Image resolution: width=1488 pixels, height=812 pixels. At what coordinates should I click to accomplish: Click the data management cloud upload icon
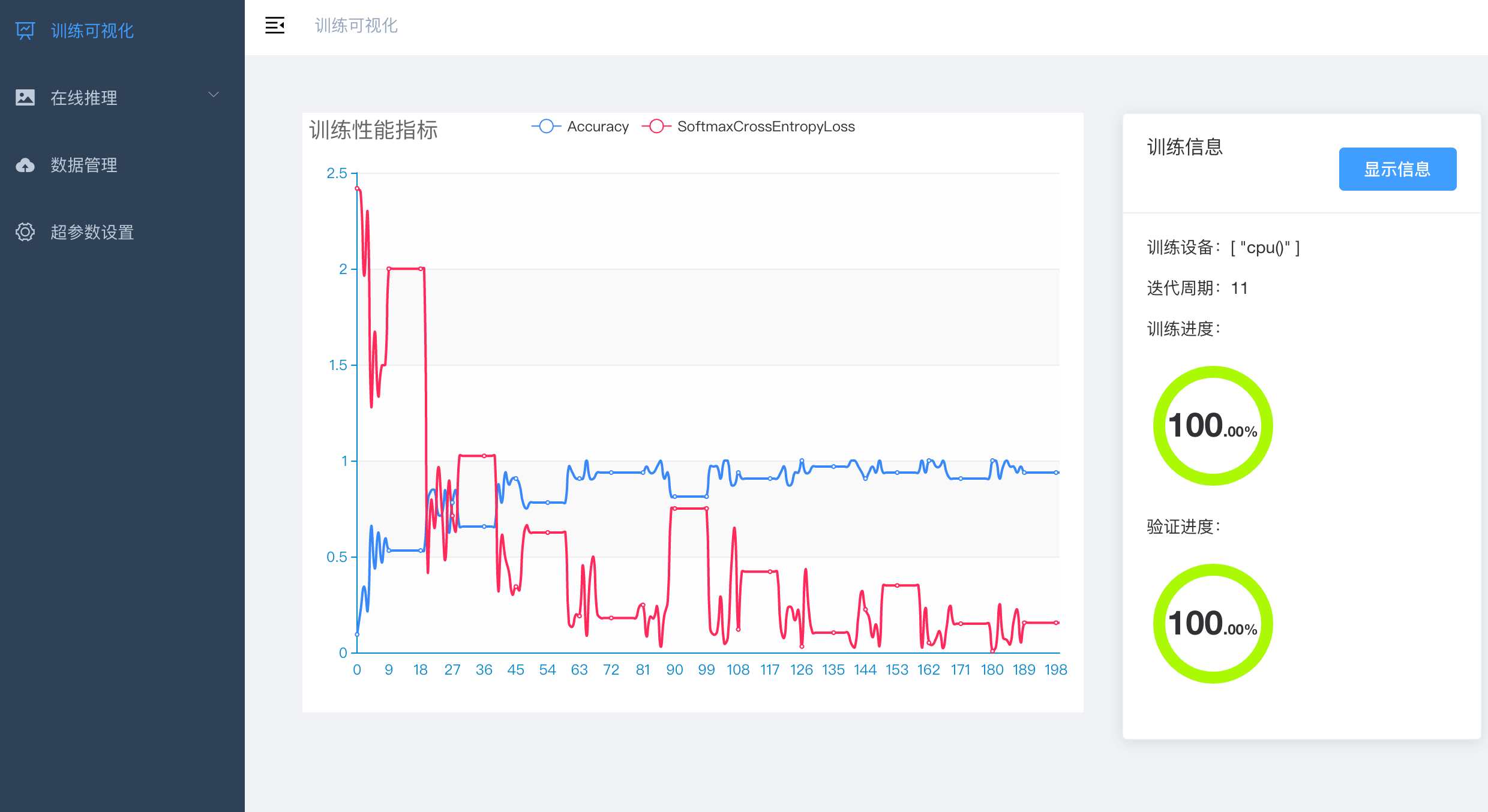pyautogui.click(x=25, y=165)
